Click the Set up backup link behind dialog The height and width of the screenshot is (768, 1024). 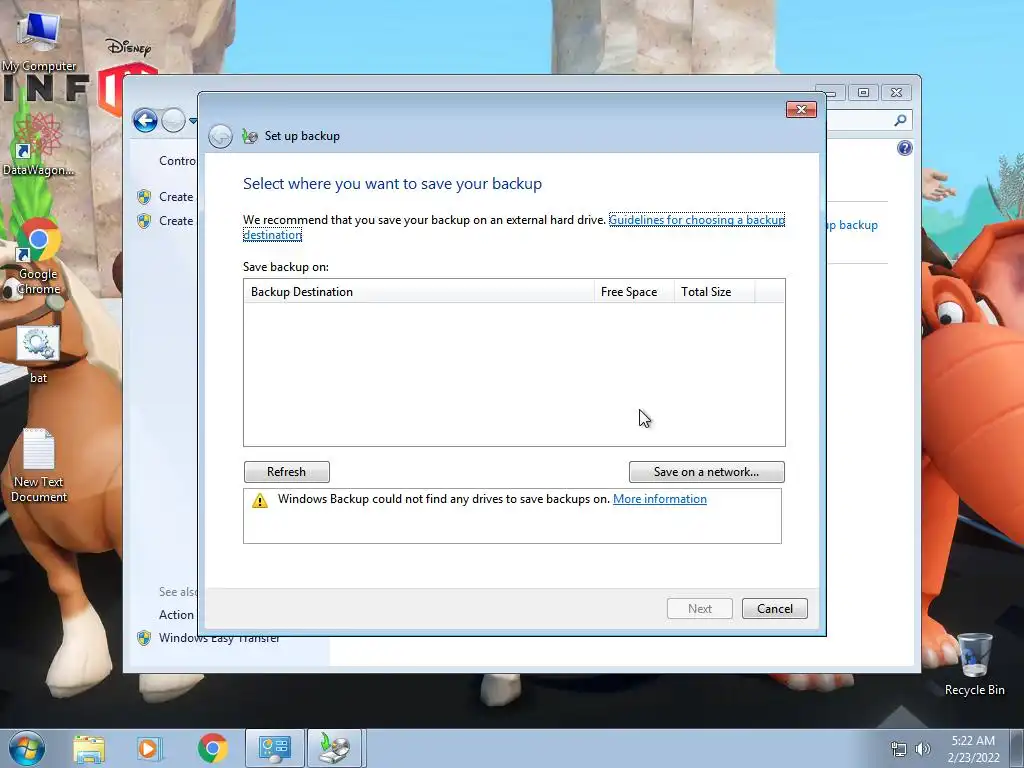(x=852, y=225)
